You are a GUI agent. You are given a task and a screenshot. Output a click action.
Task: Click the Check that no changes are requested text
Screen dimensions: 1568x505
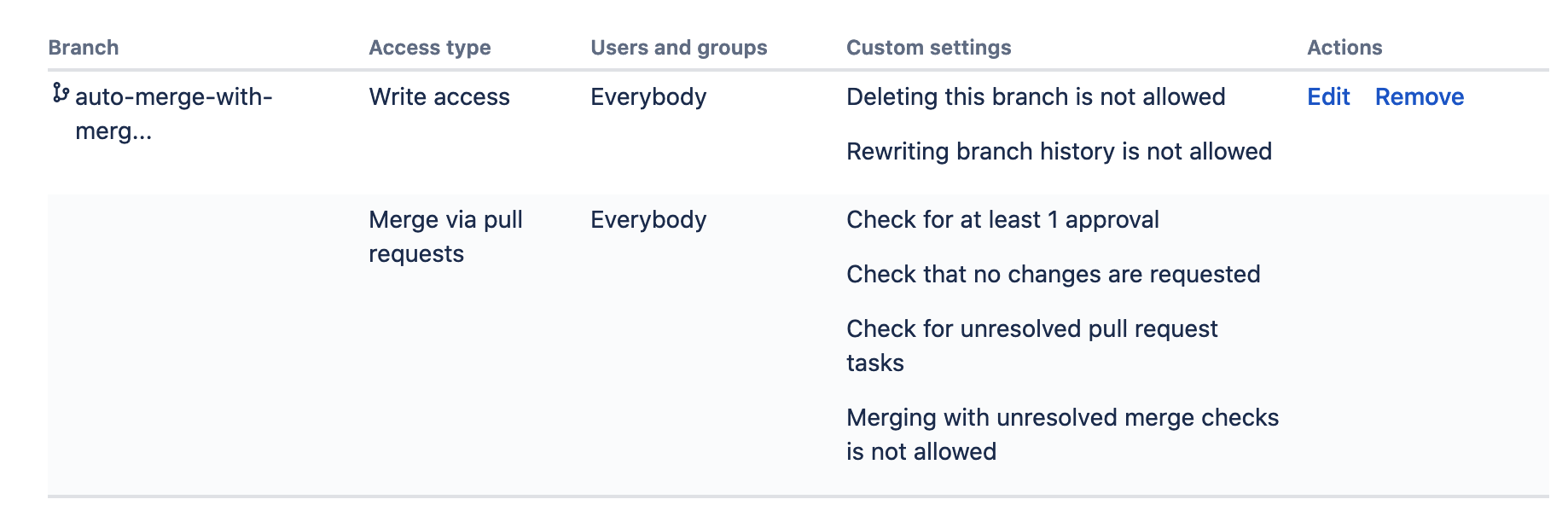1052,274
